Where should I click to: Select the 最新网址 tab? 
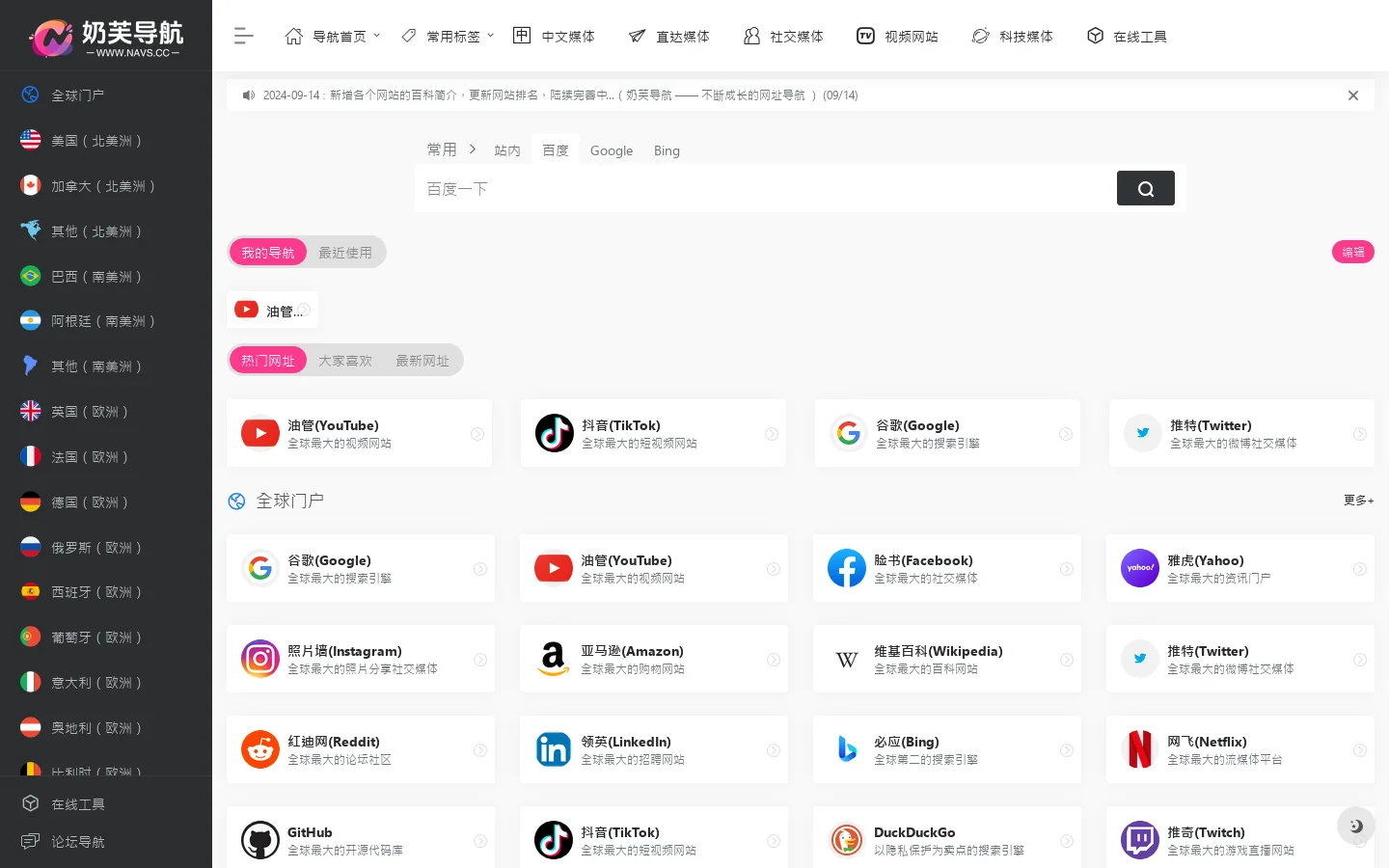pyautogui.click(x=422, y=360)
